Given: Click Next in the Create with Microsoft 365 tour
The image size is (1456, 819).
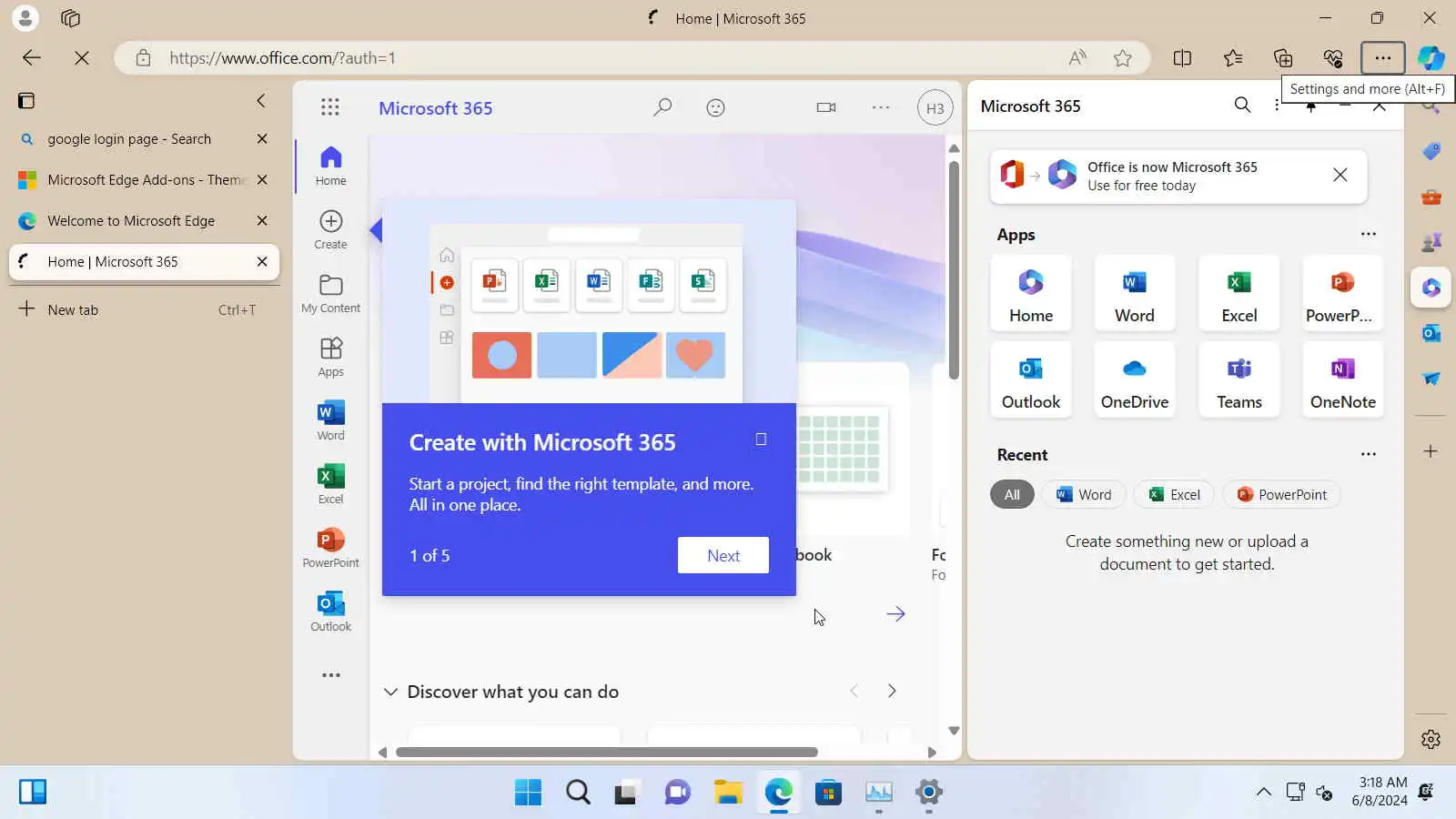Looking at the screenshot, I should 723,555.
